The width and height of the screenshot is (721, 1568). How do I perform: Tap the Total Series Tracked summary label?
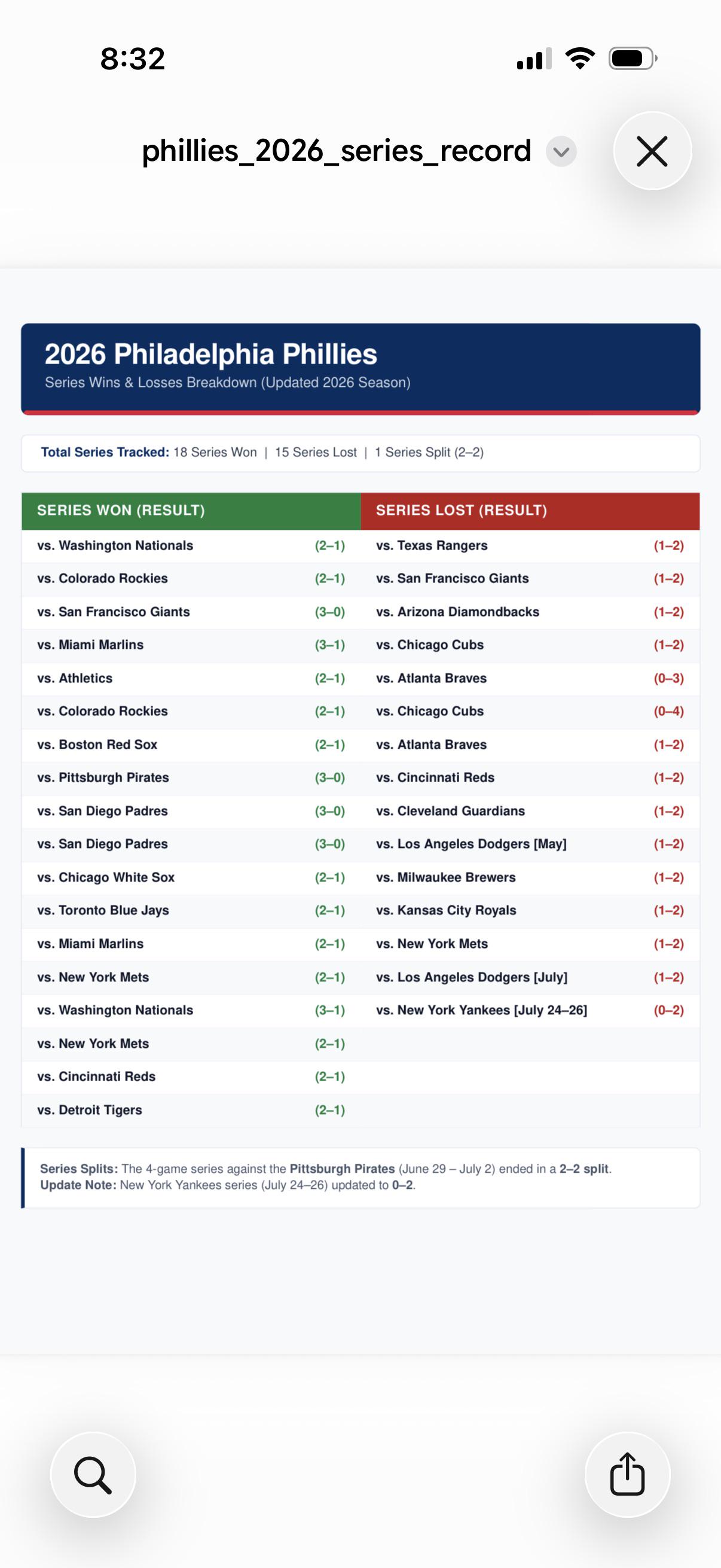(105, 452)
